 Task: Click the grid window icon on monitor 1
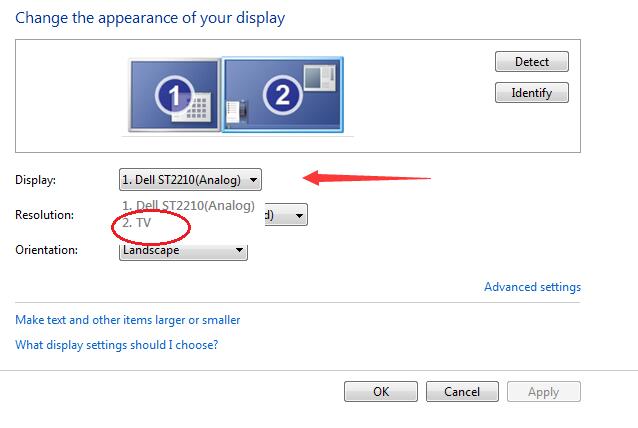pos(199,105)
